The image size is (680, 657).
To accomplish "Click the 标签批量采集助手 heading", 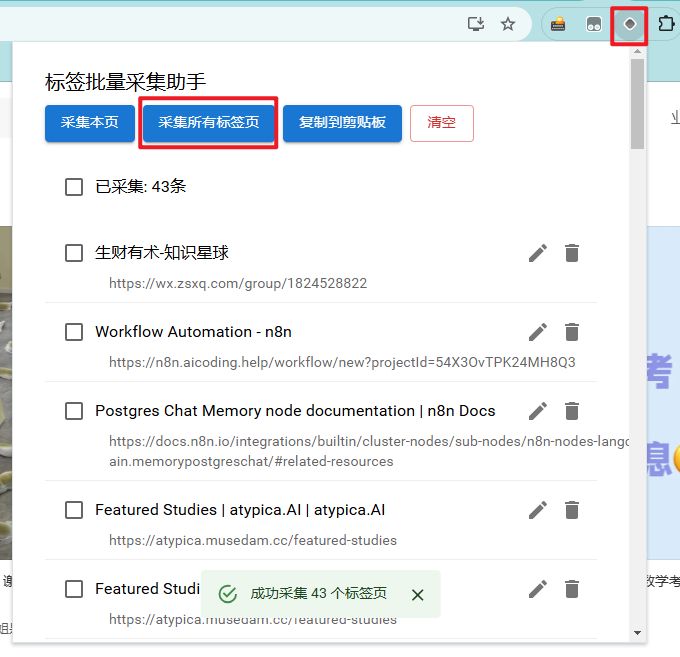I will [x=125, y=82].
